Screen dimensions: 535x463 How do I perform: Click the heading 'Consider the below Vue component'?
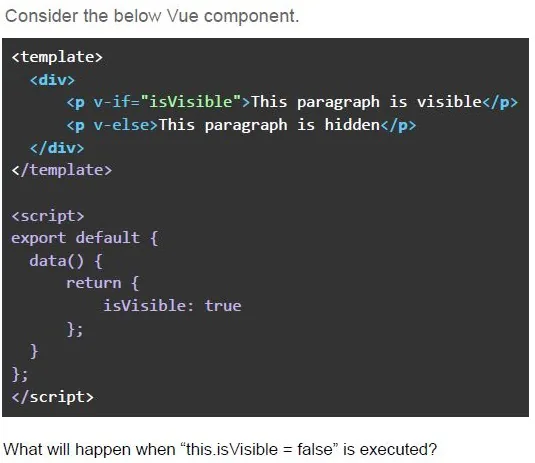[x=152, y=16]
